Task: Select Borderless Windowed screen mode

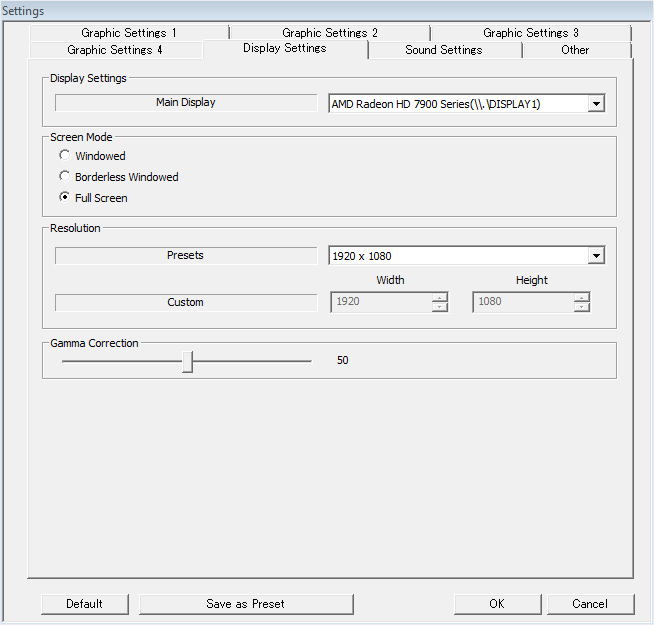Action: pyautogui.click(x=65, y=177)
